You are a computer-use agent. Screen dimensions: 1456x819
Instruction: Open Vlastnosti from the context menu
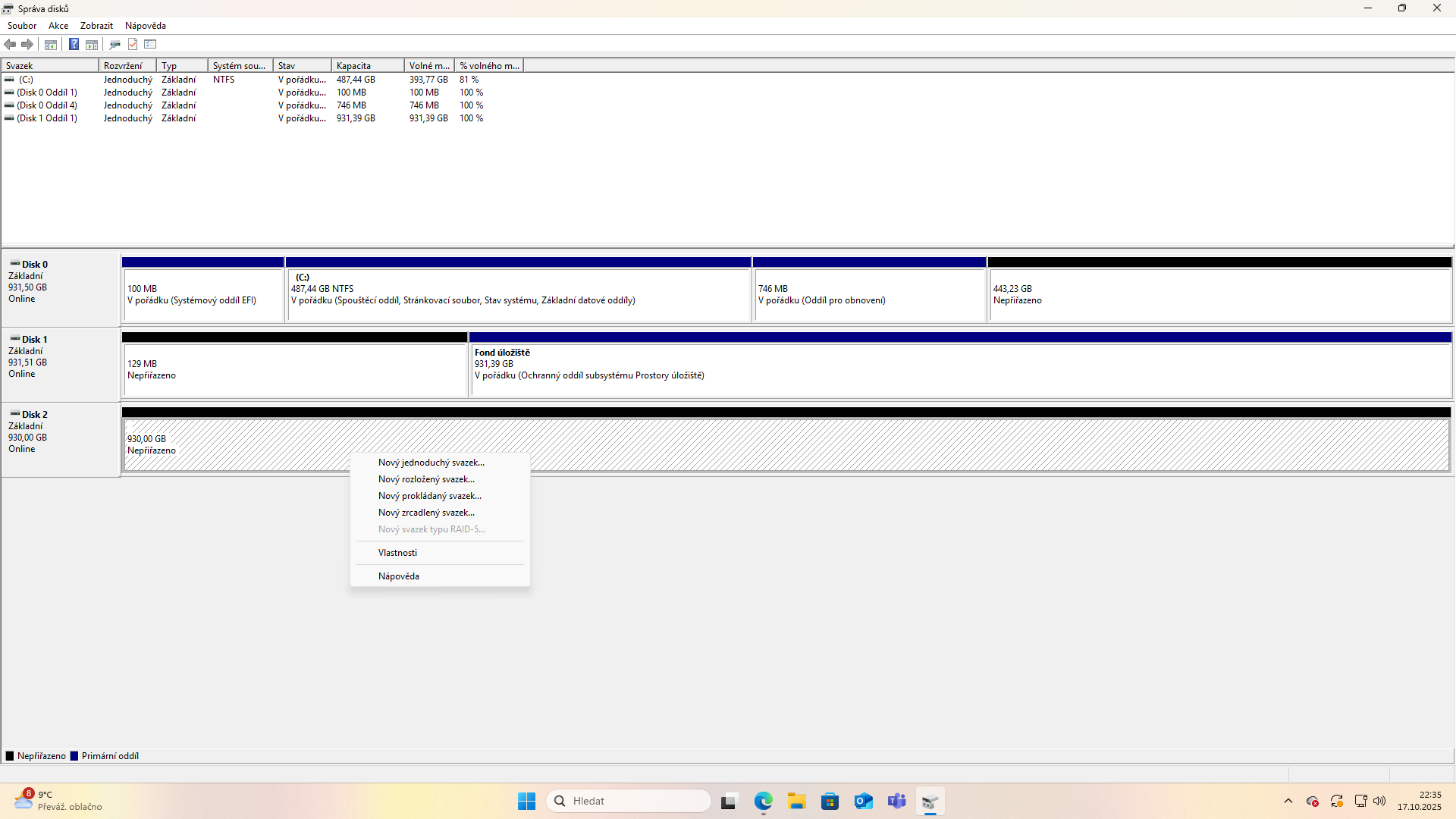(x=397, y=553)
